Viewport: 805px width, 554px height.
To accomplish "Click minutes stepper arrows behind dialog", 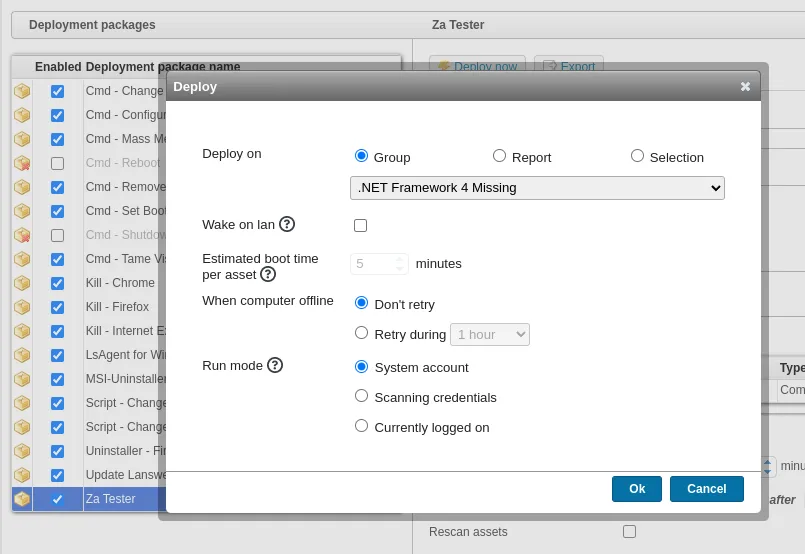I will tap(768, 466).
